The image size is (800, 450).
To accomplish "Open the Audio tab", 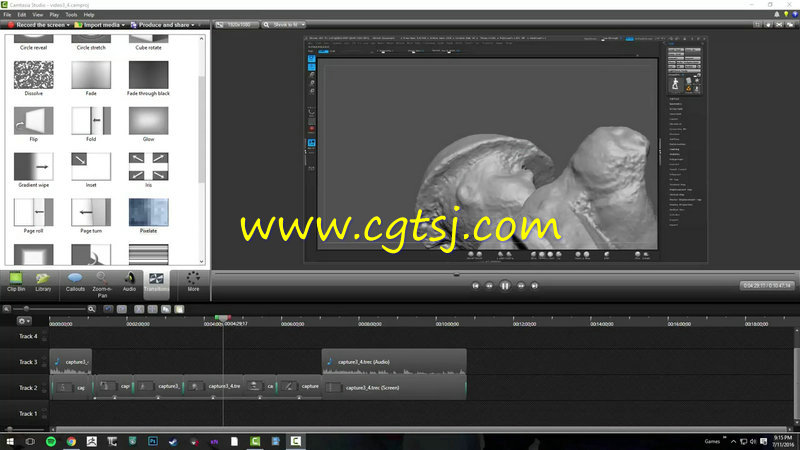I will (129, 282).
